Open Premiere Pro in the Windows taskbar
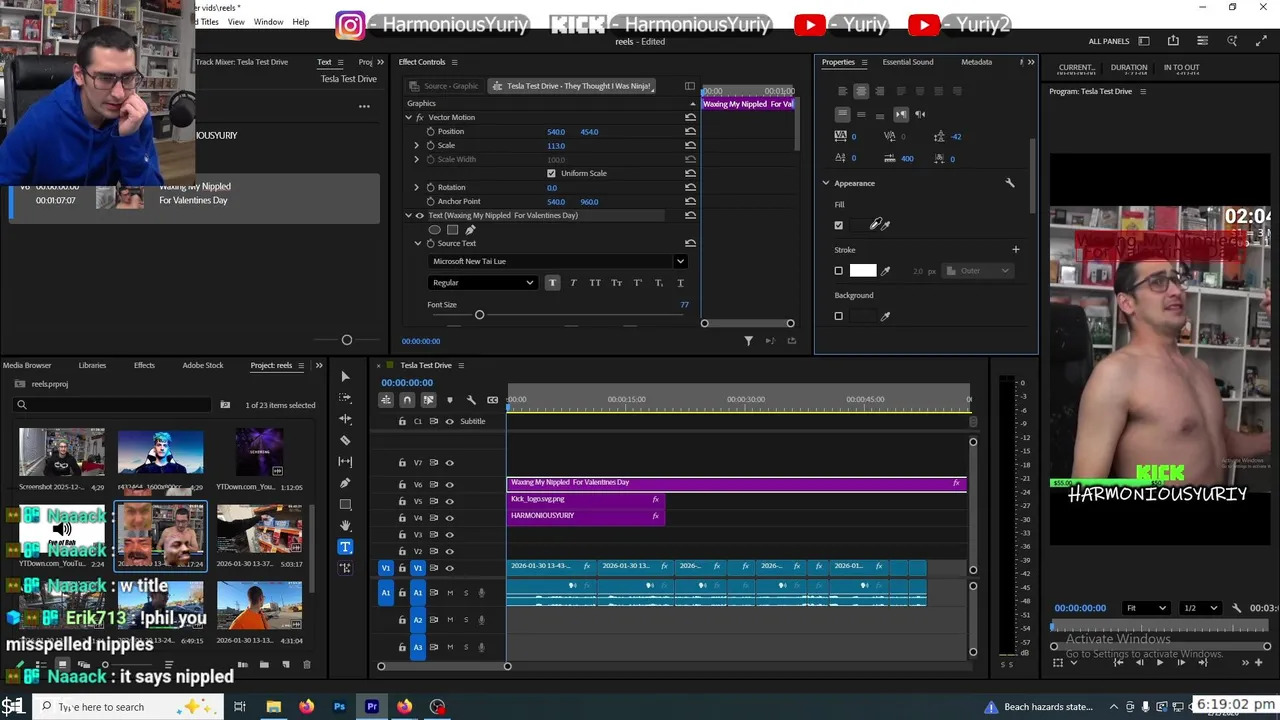The height and width of the screenshot is (720, 1280). click(372, 707)
